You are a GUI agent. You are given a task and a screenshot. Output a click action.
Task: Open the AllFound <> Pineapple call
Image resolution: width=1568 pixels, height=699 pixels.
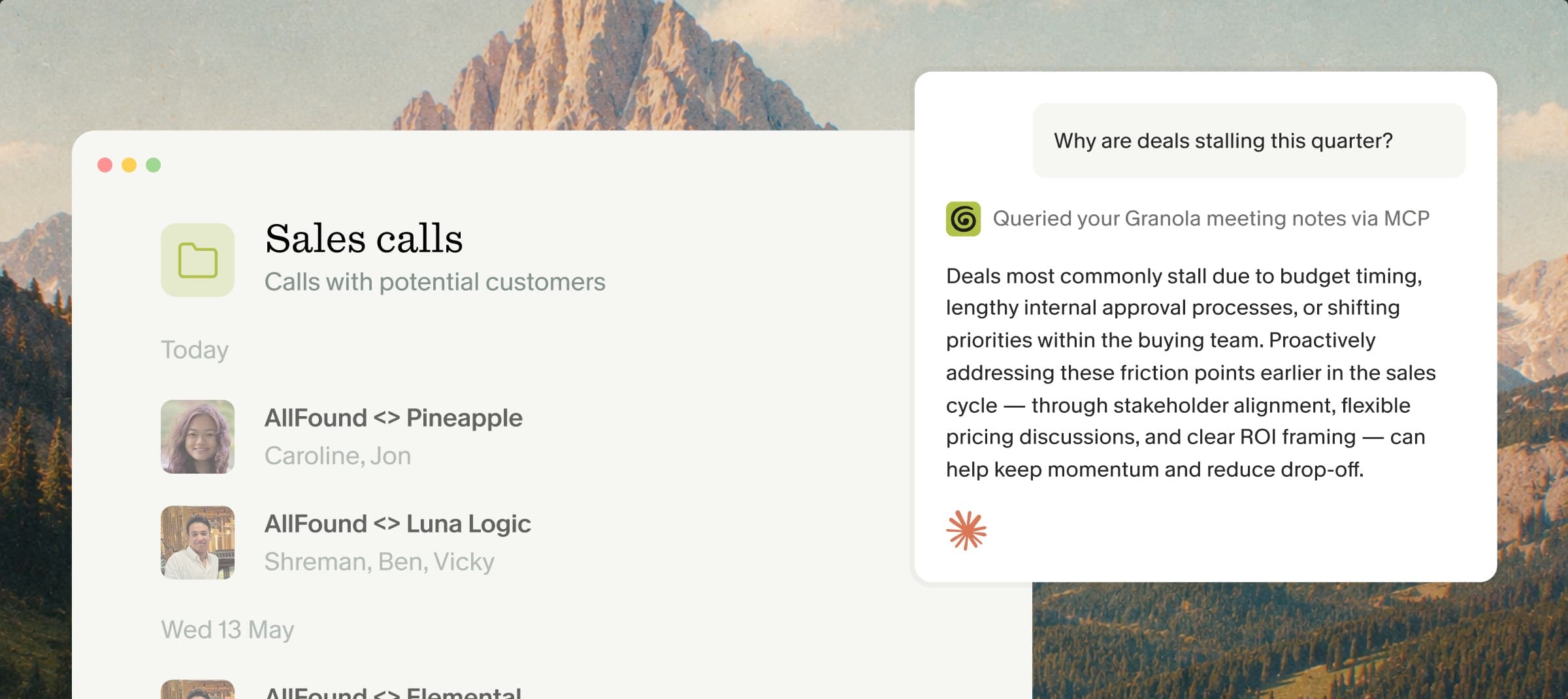click(x=393, y=418)
